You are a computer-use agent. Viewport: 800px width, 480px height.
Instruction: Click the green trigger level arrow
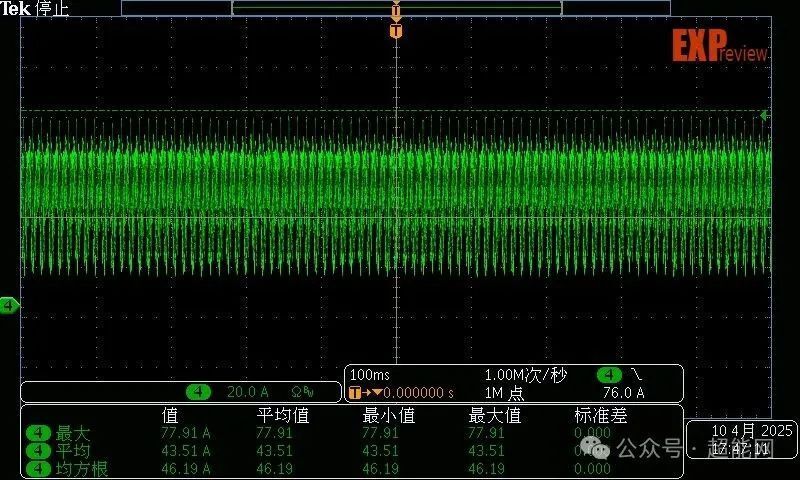point(764,116)
